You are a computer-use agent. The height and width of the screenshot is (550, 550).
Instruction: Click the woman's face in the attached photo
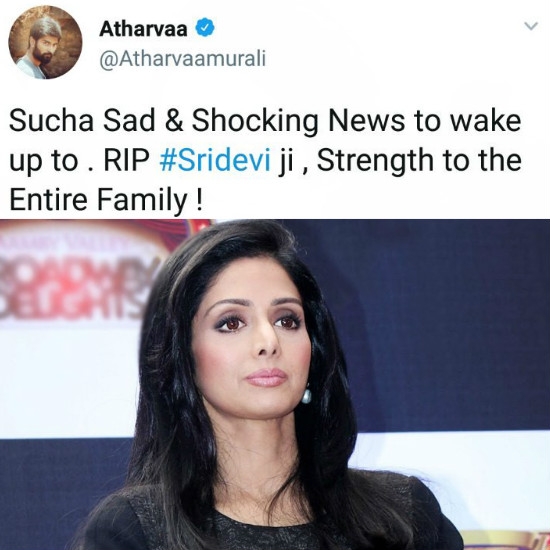click(253, 342)
